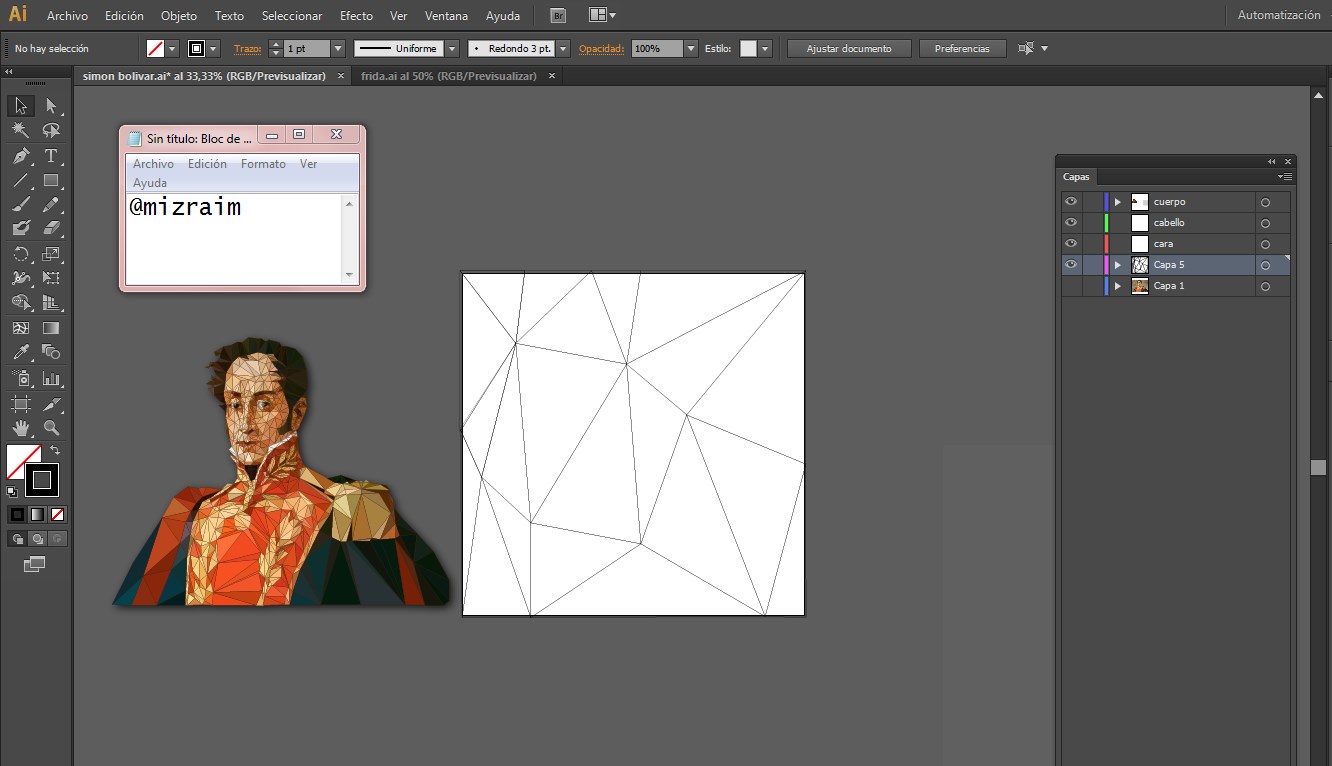The height and width of the screenshot is (766, 1332).
Task: Switch to the frida.ai document tab
Action: [x=449, y=76]
